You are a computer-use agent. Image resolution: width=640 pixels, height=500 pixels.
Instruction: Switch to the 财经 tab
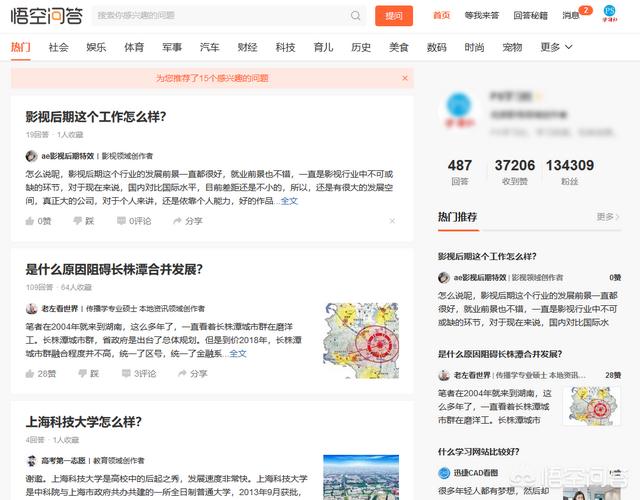(x=247, y=47)
